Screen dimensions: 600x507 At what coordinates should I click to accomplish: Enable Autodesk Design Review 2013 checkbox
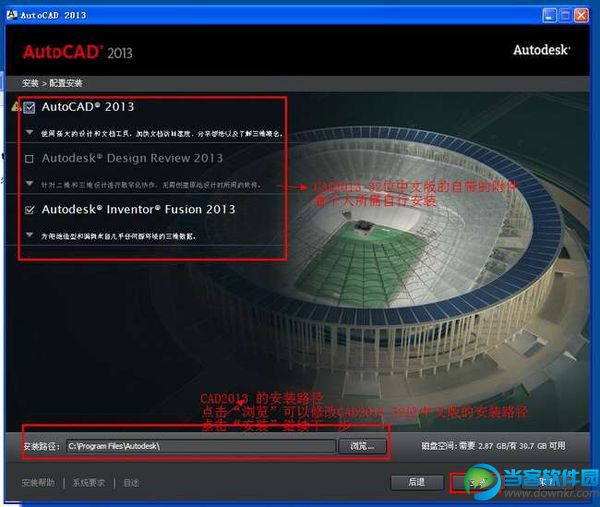[29, 158]
